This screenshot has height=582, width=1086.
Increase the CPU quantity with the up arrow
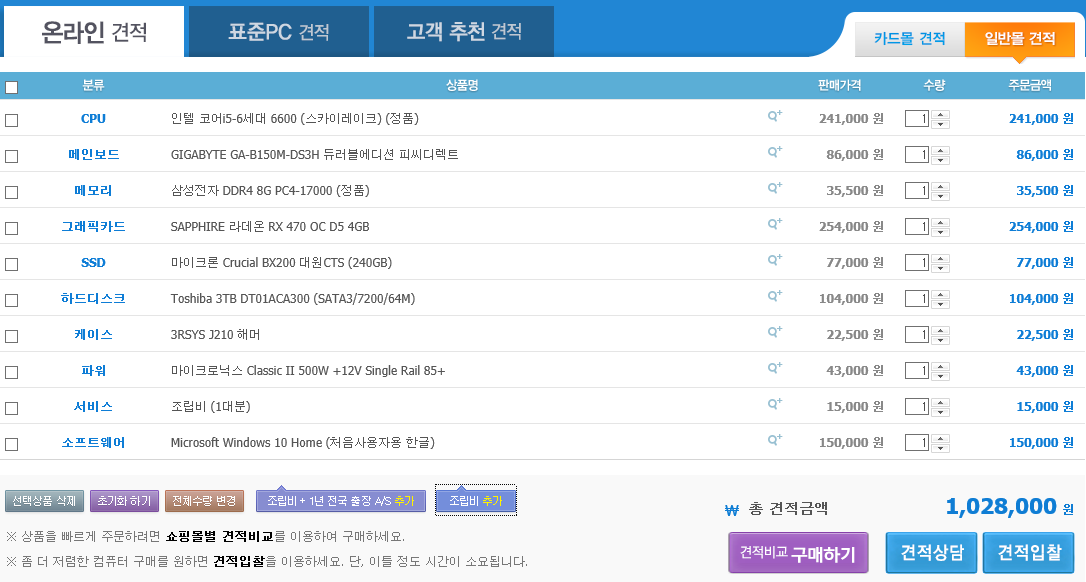tap(940, 114)
